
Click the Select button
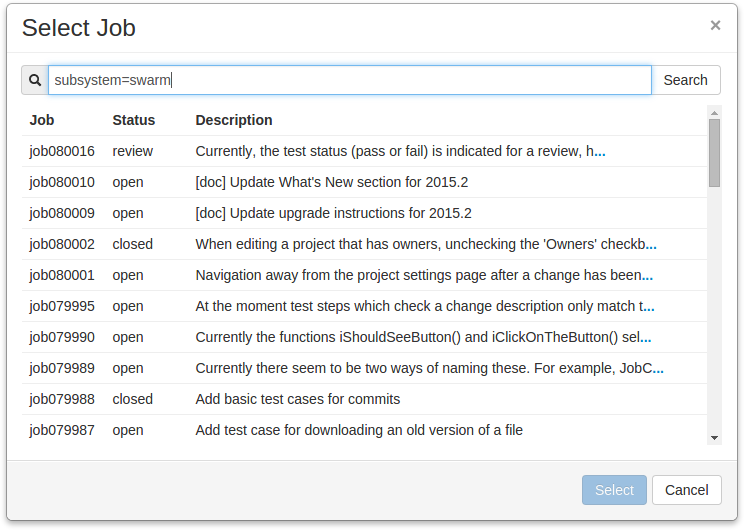coord(614,490)
